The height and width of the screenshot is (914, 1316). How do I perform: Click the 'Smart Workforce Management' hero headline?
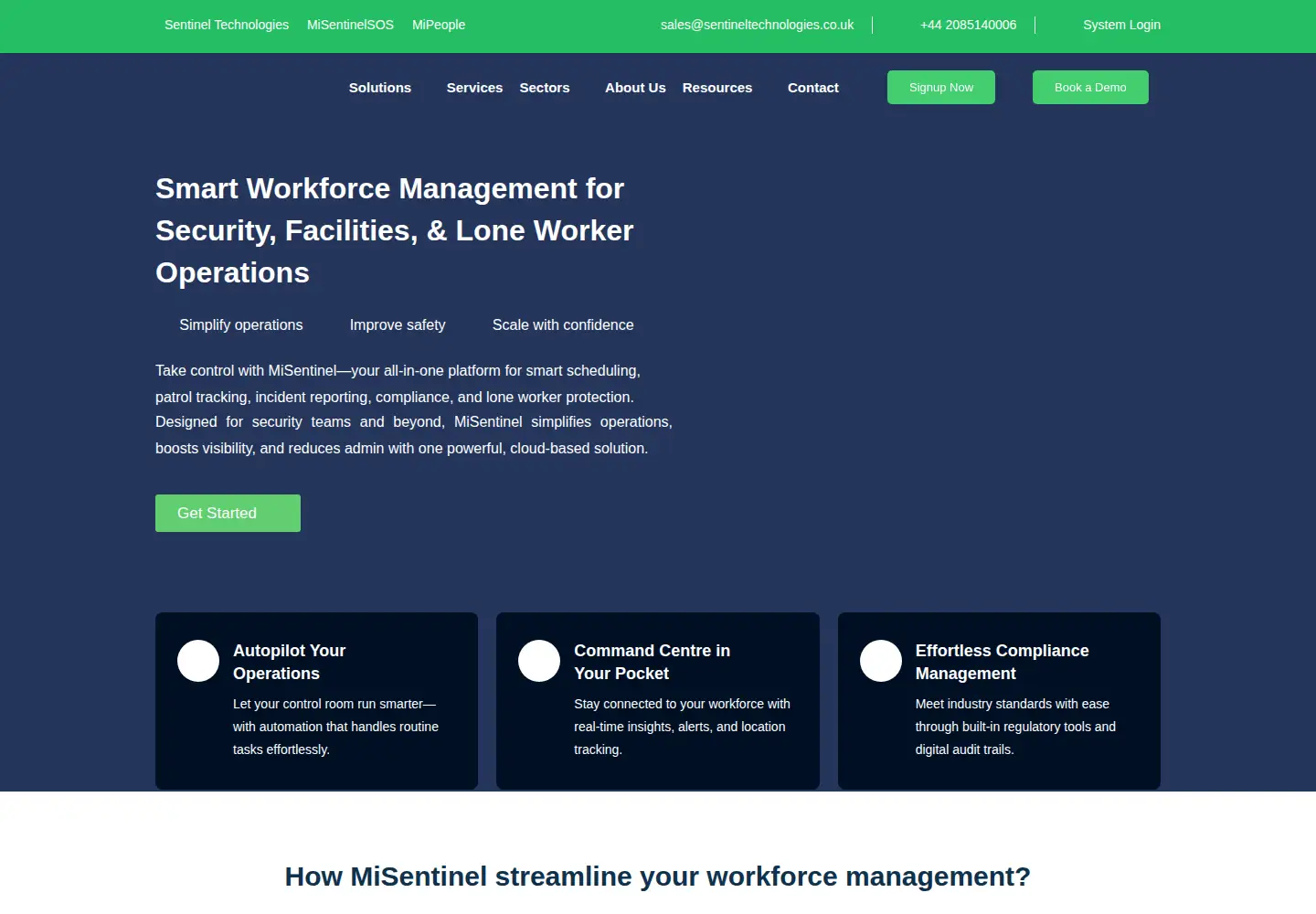coord(395,230)
